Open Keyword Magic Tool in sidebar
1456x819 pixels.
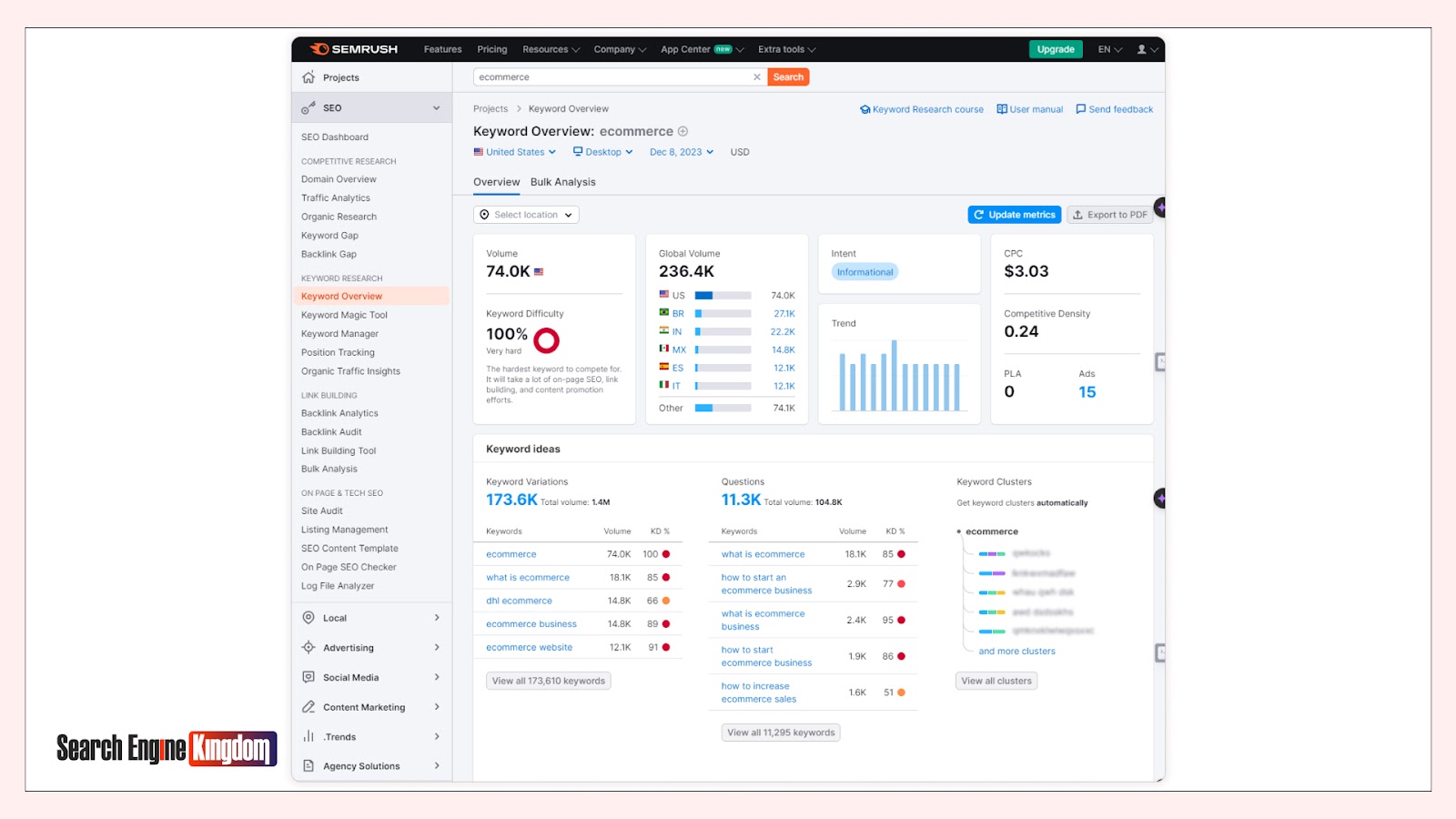coord(345,315)
